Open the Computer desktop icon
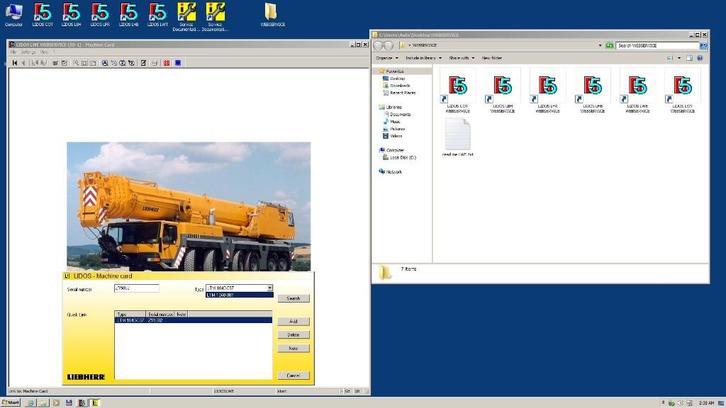This screenshot has height=408, width=726. tap(13, 14)
